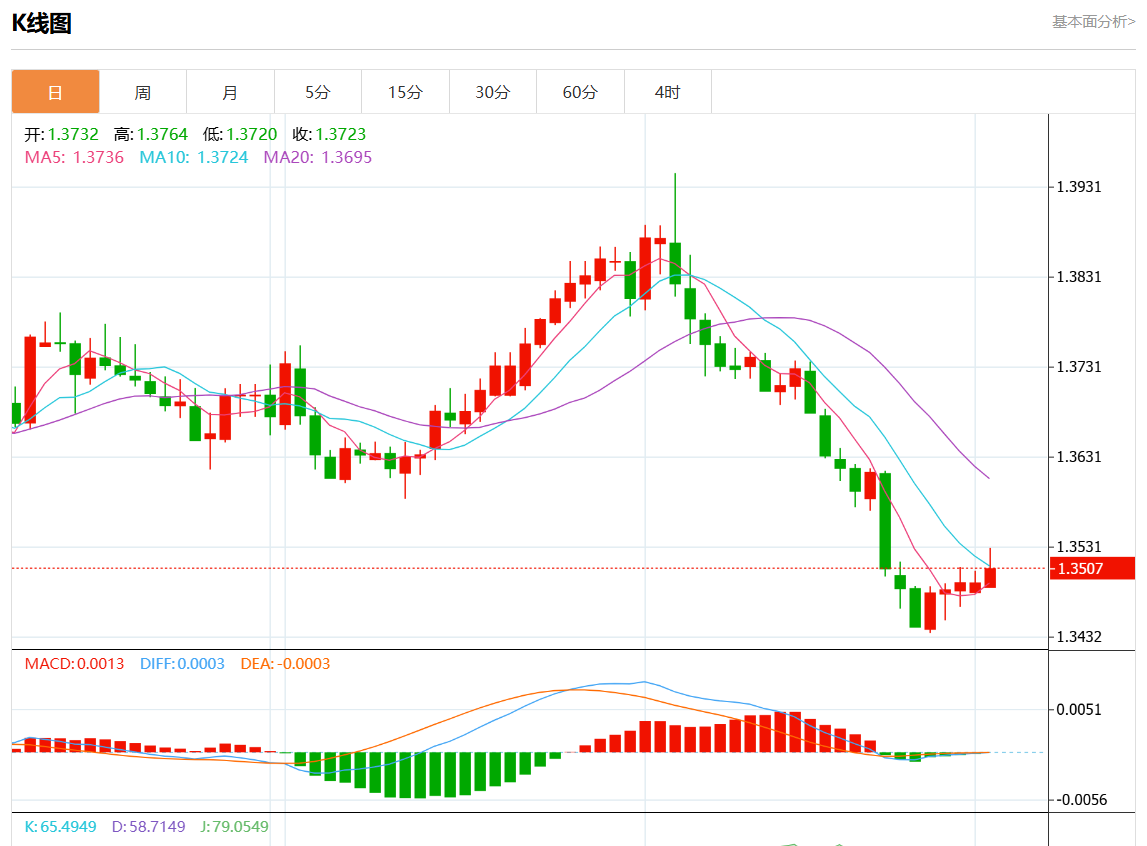Switch to the 5分 interval tab
The width and height of the screenshot is (1147, 846).
[317, 92]
